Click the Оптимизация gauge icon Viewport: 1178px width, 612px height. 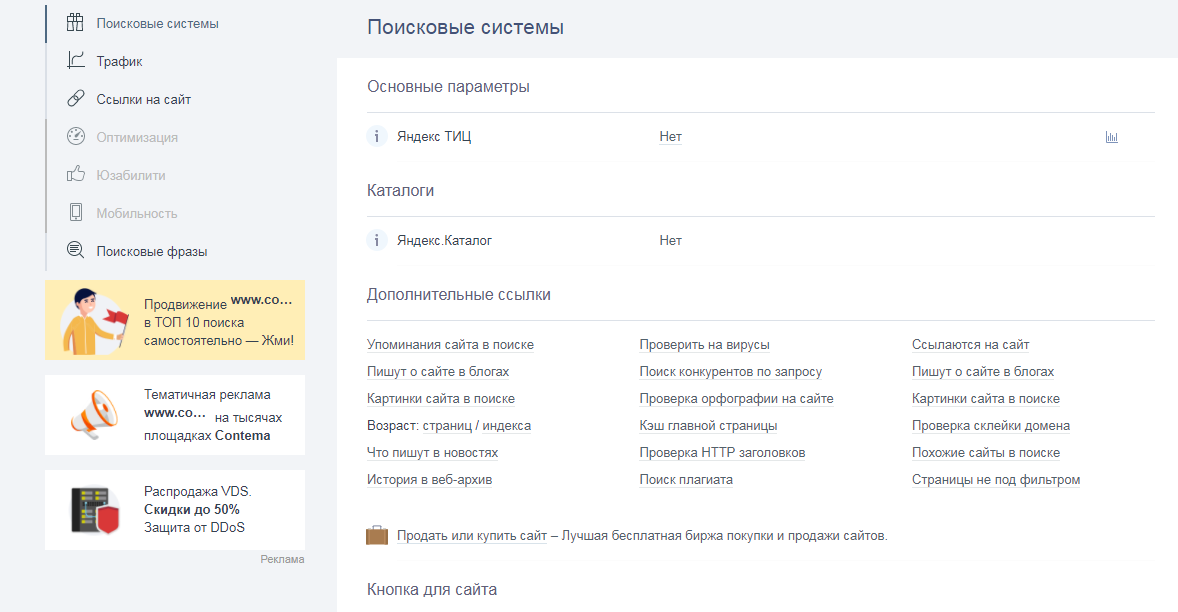[x=75, y=136]
